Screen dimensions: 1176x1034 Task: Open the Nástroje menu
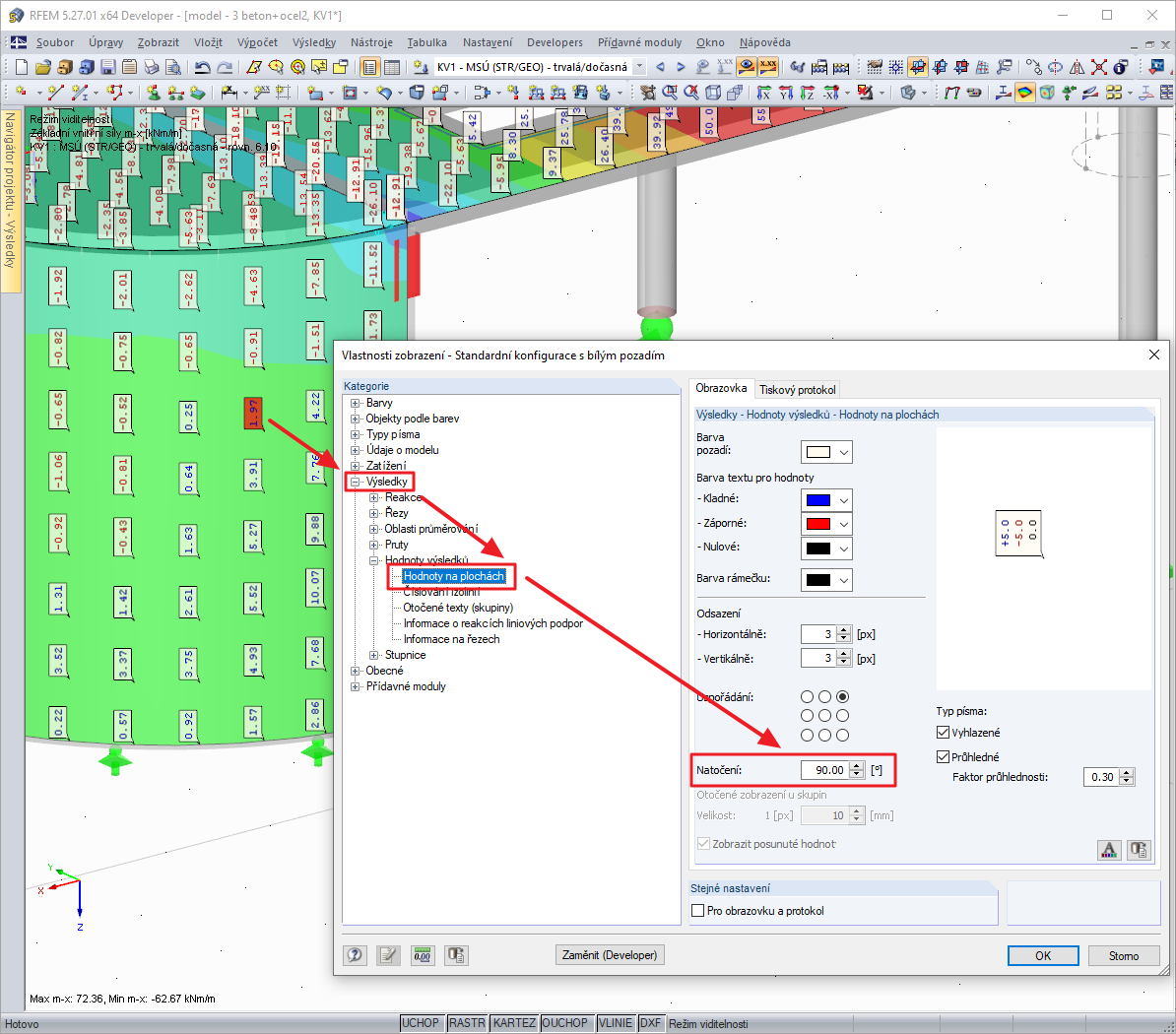click(x=371, y=42)
